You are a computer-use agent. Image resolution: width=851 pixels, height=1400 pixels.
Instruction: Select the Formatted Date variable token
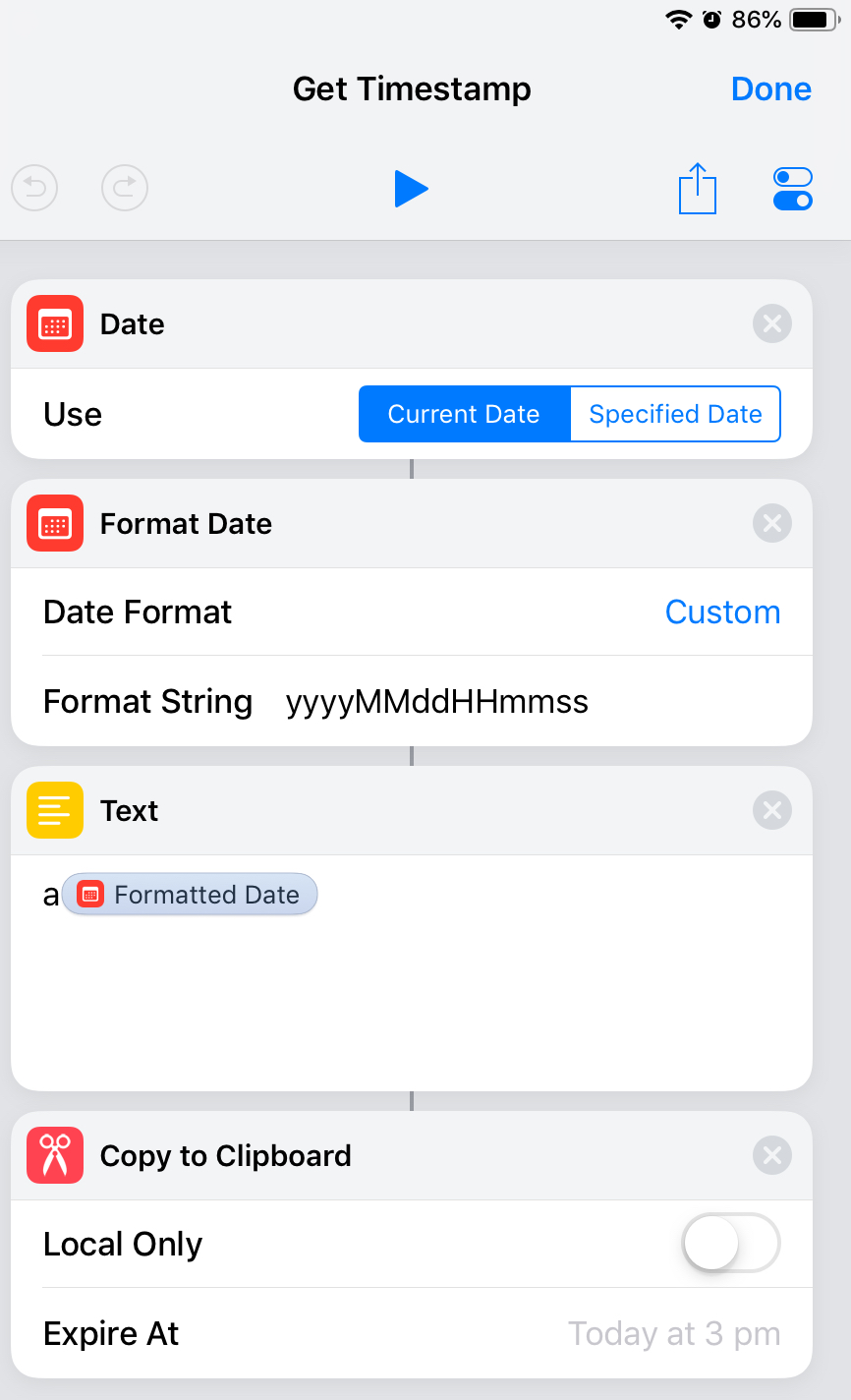190,895
